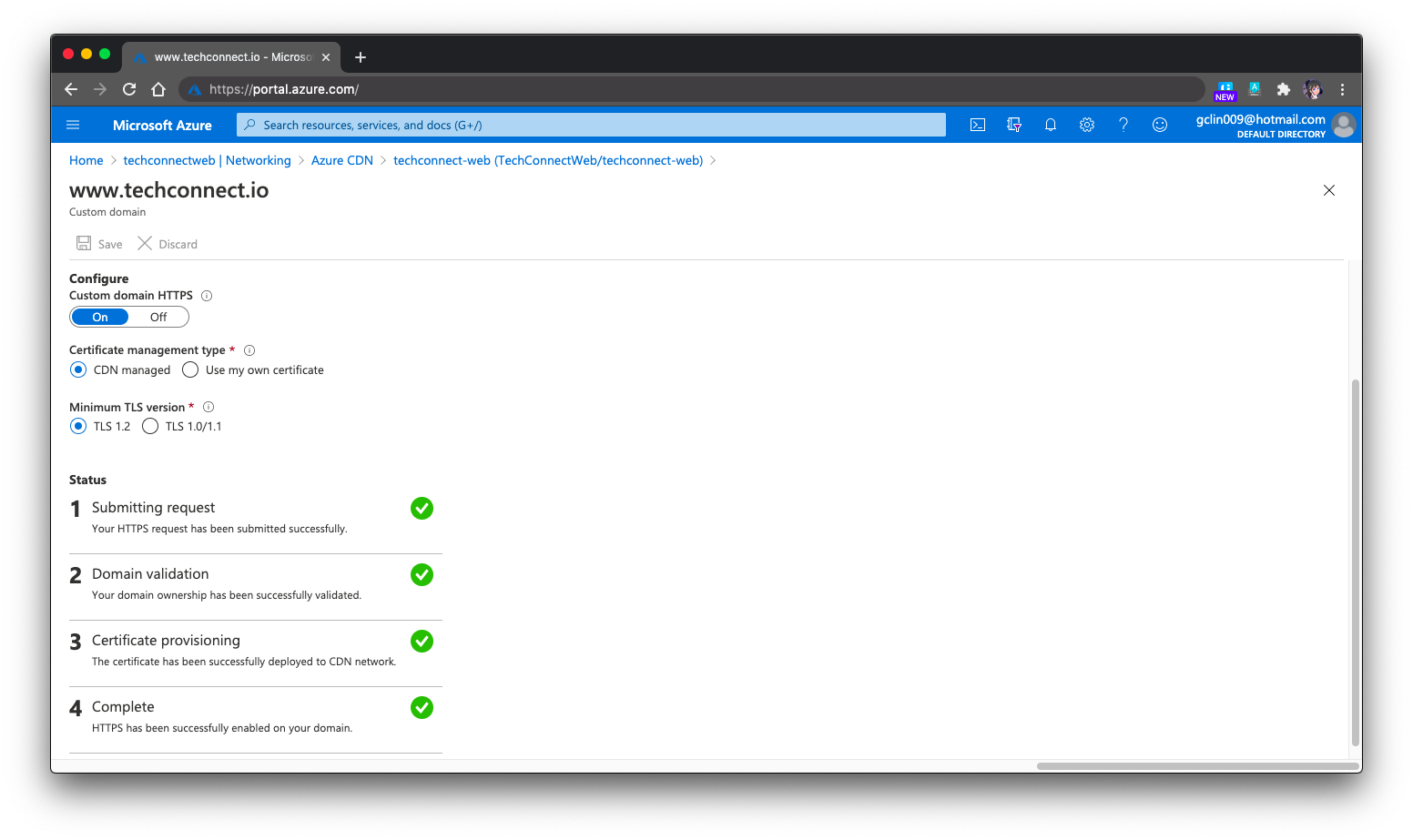Open portal settings gear icon
1413x840 pixels.
[1087, 125]
